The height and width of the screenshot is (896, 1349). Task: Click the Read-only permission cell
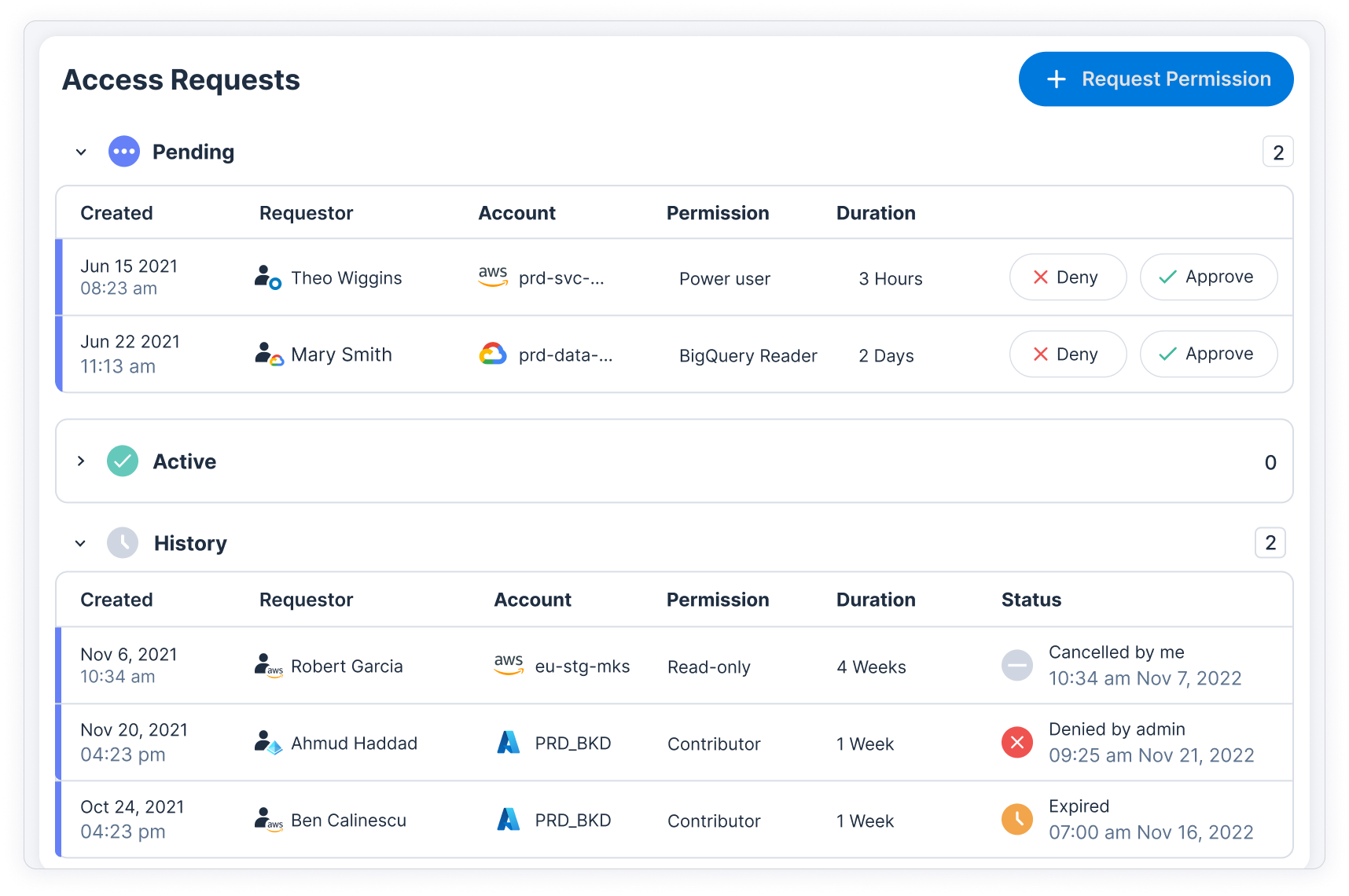pyautogui.click(x=709, y=667)
